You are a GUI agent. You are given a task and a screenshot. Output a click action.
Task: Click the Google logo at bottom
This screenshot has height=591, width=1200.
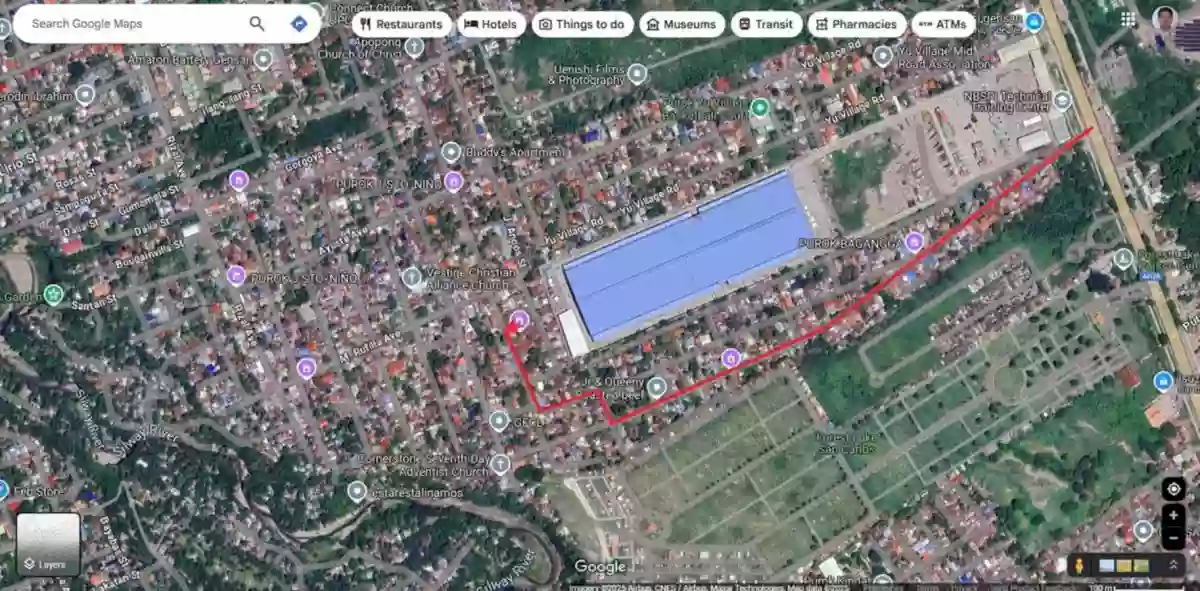click(600, 567)
